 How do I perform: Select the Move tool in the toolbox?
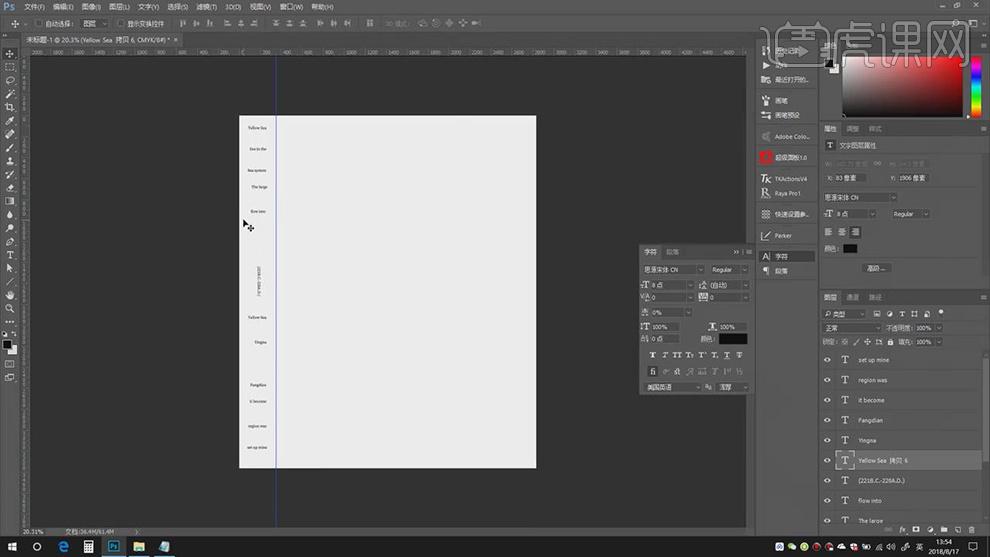point(9,54)
